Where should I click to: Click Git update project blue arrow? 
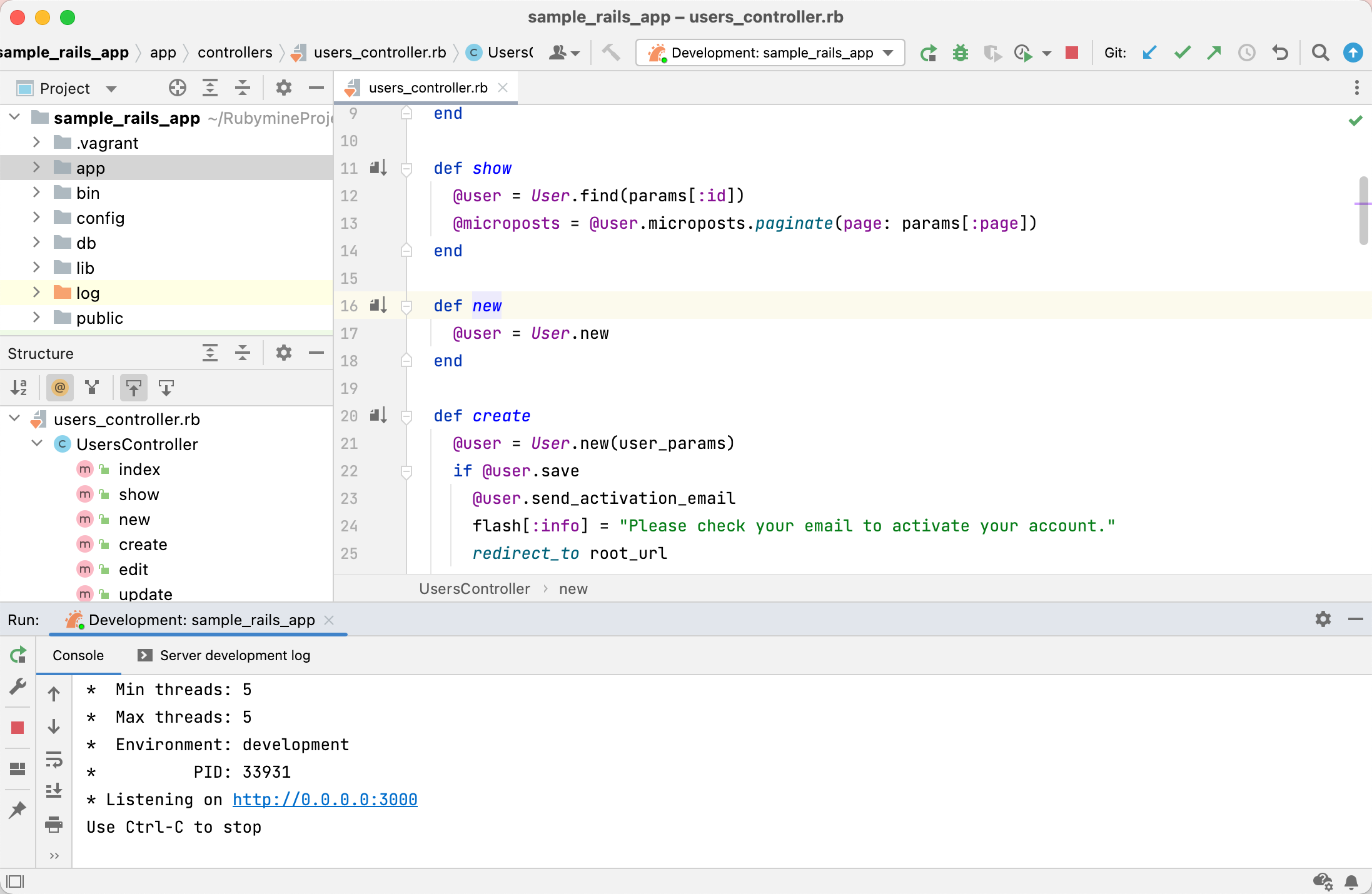(1149, 53)
